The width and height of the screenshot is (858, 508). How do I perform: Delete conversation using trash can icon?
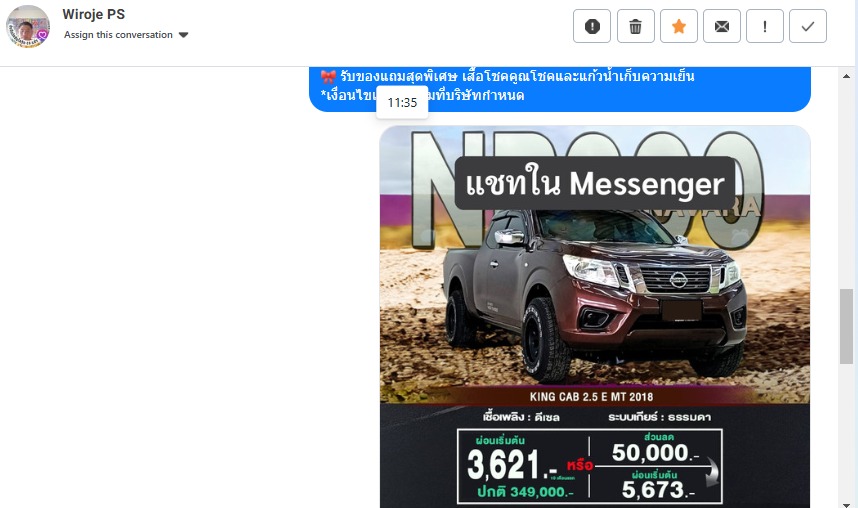point(636,26)
